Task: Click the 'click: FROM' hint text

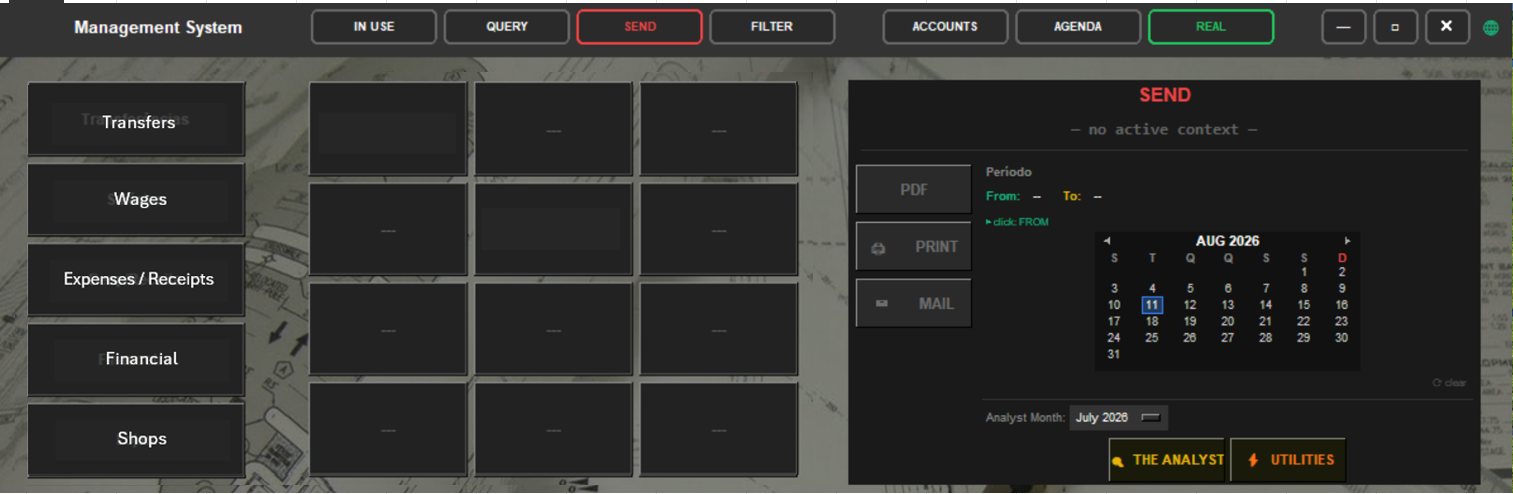Action: pos(1017,222)
